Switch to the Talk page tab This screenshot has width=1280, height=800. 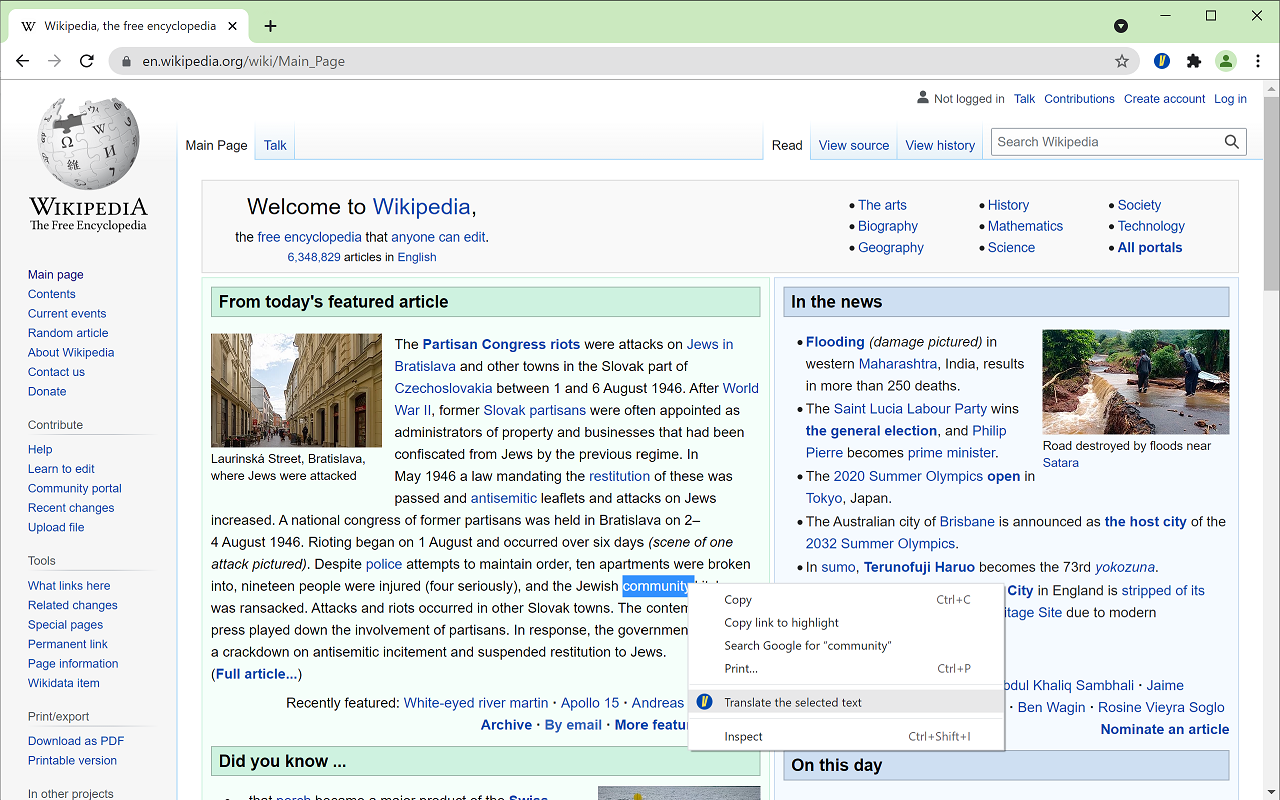(x=275, y=145)
